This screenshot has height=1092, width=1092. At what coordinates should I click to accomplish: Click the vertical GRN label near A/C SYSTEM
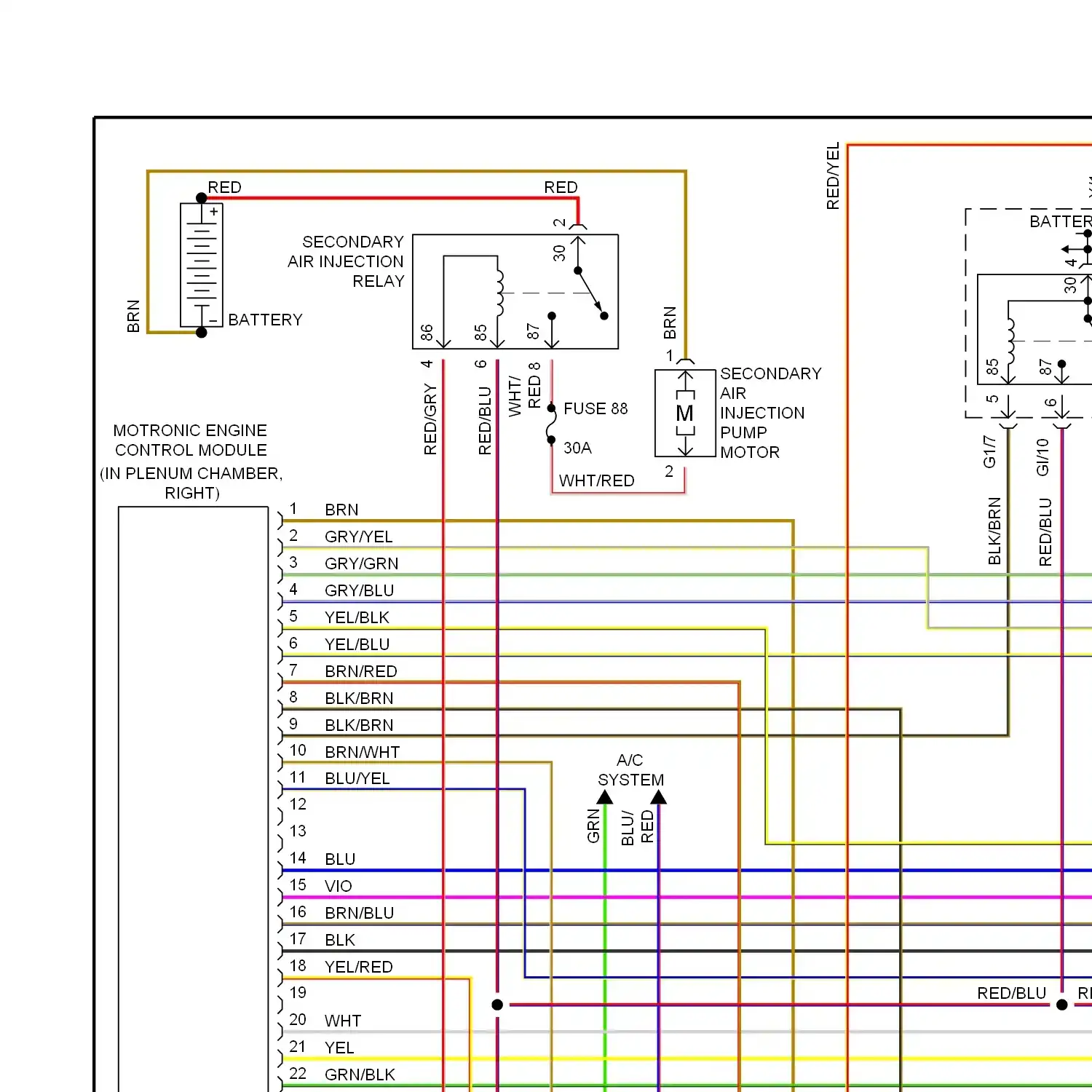[x=593, y=826]
